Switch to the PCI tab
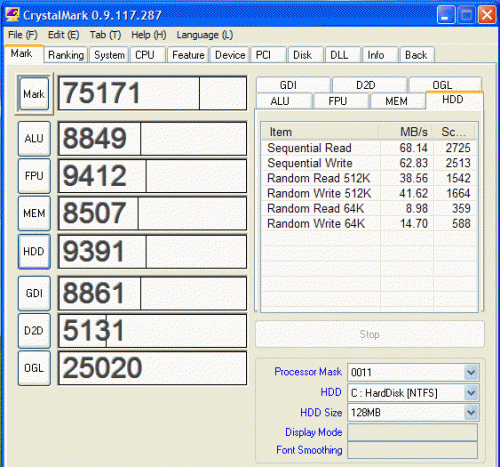Screen dimensions: 500x467 pos(268,55)
